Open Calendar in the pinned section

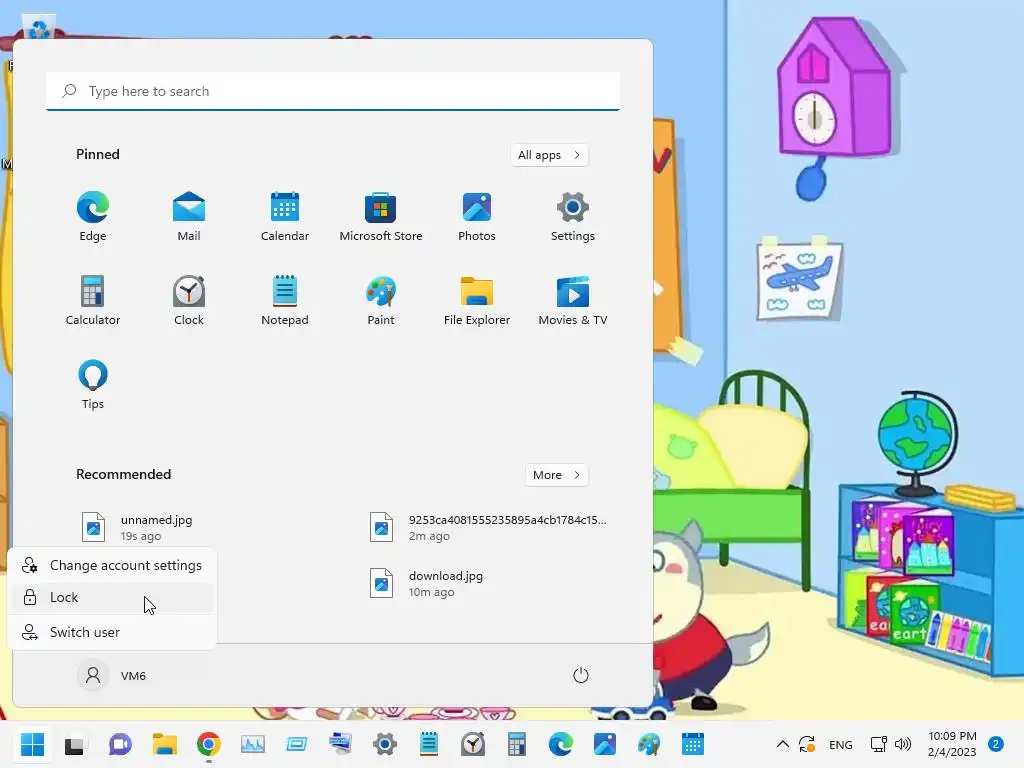[x=285, y=217]
